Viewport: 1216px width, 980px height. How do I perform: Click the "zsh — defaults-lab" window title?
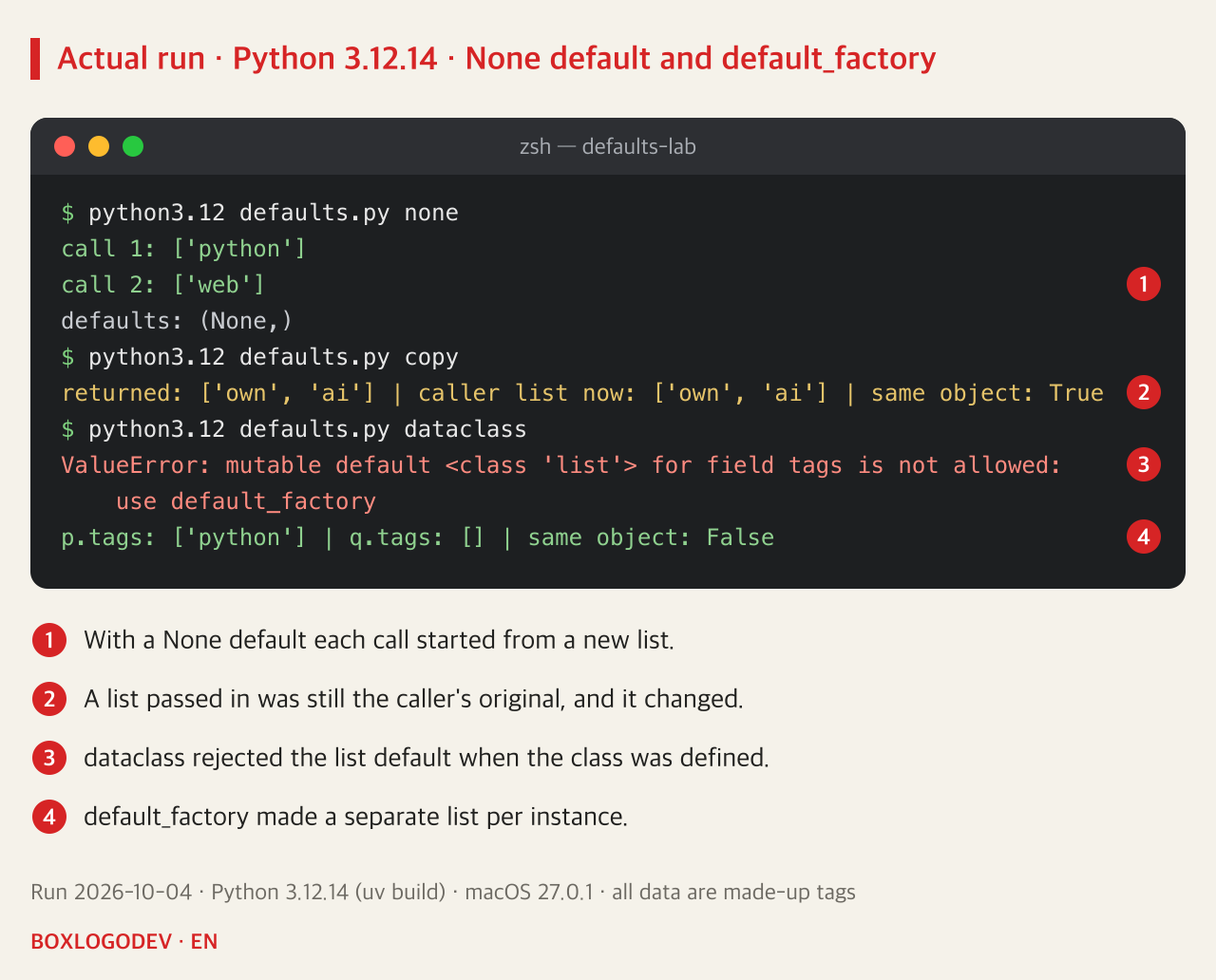tap(608, 146)
